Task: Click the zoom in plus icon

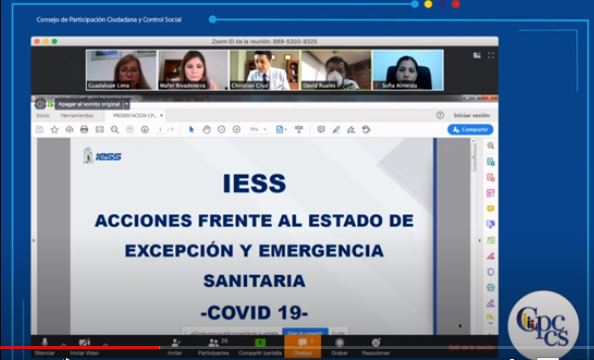Action: [x=237, y=130]
